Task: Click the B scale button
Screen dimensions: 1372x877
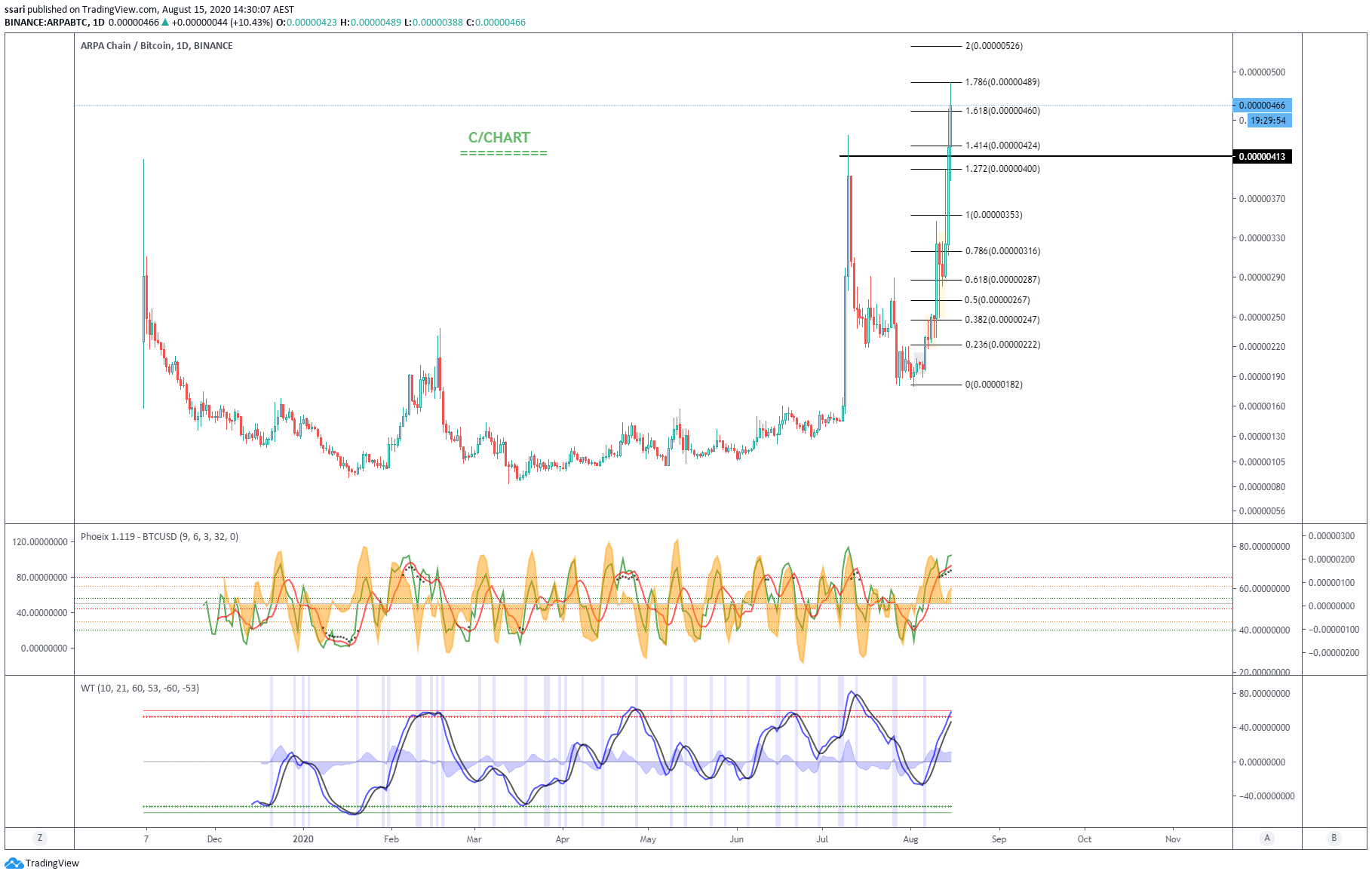Action: tap(1334, 838)
